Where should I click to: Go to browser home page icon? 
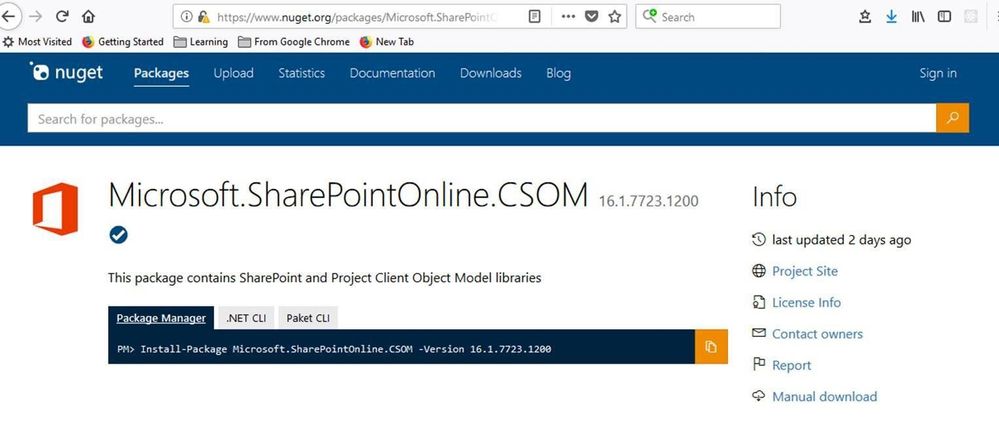89,17
